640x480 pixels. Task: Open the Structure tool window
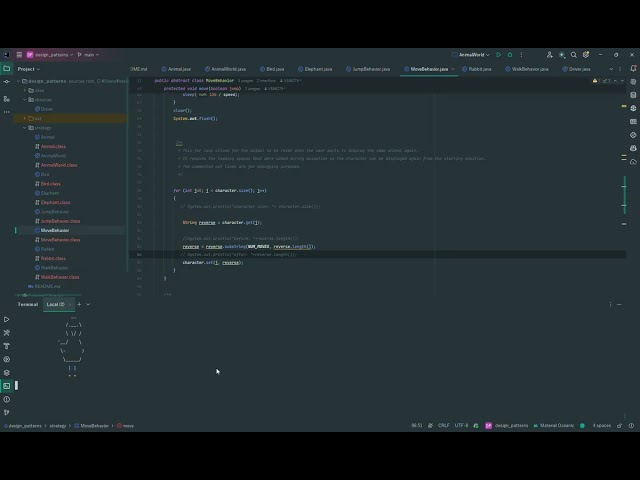pos(7,99)
